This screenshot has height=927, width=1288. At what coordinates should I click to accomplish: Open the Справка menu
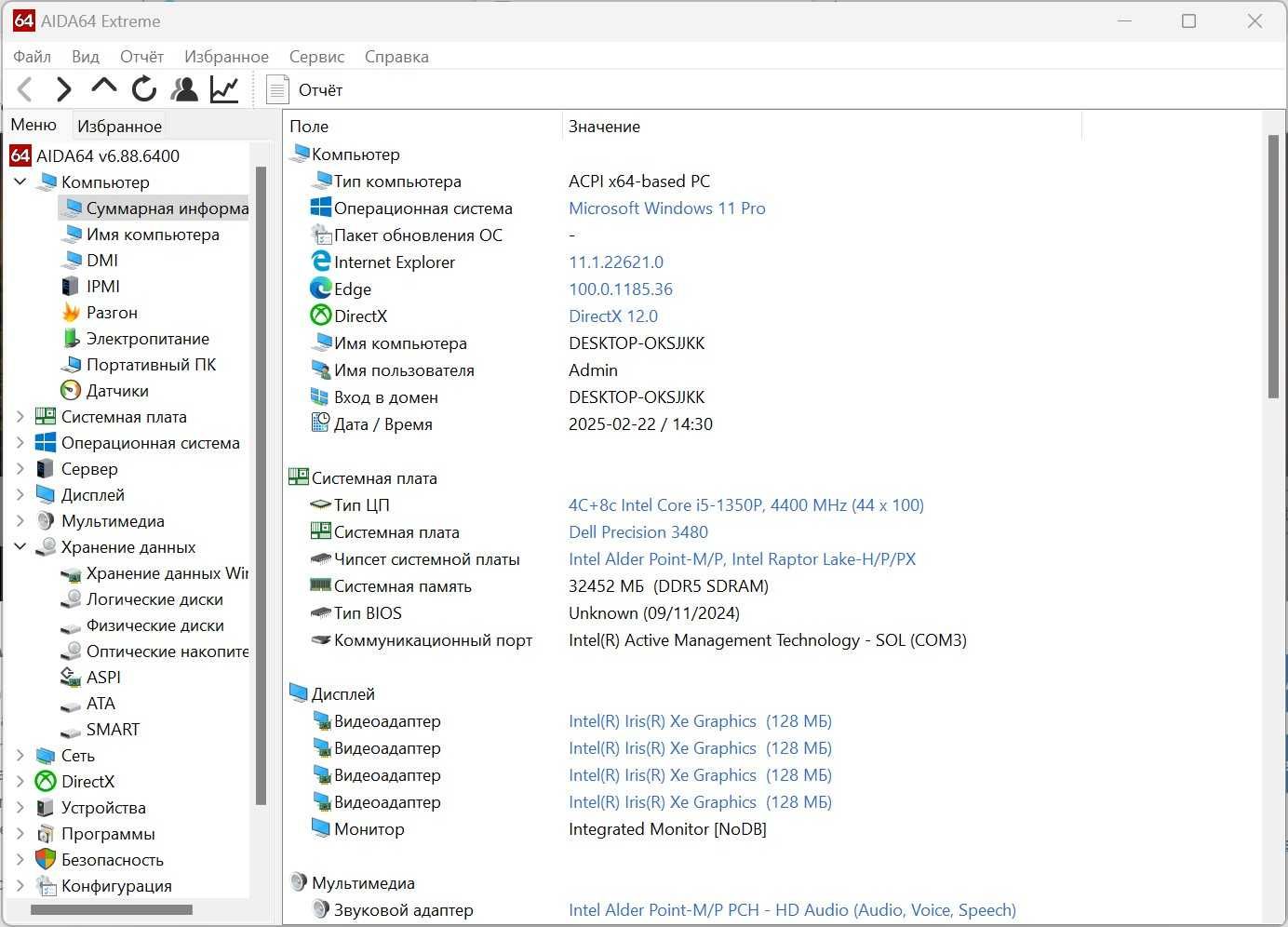(396, 57)
